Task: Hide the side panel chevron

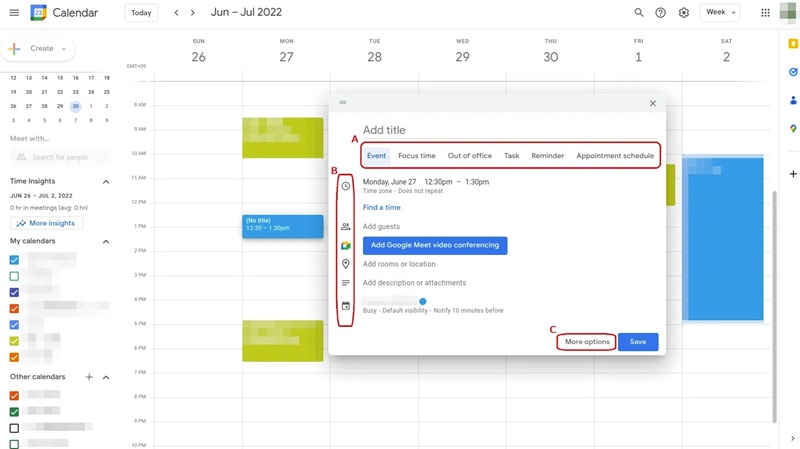Action: tap(792, 438)
